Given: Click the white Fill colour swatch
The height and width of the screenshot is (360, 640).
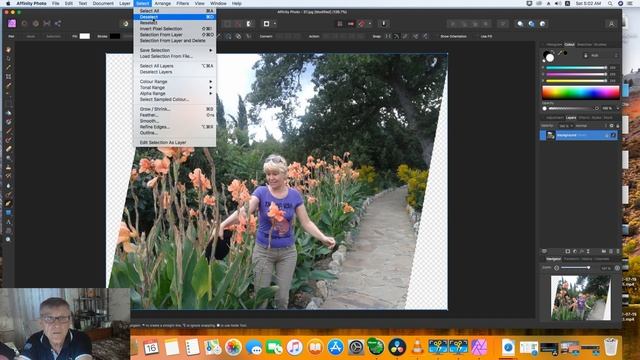Looking at the screenshot, I should (x=84, y=36).
